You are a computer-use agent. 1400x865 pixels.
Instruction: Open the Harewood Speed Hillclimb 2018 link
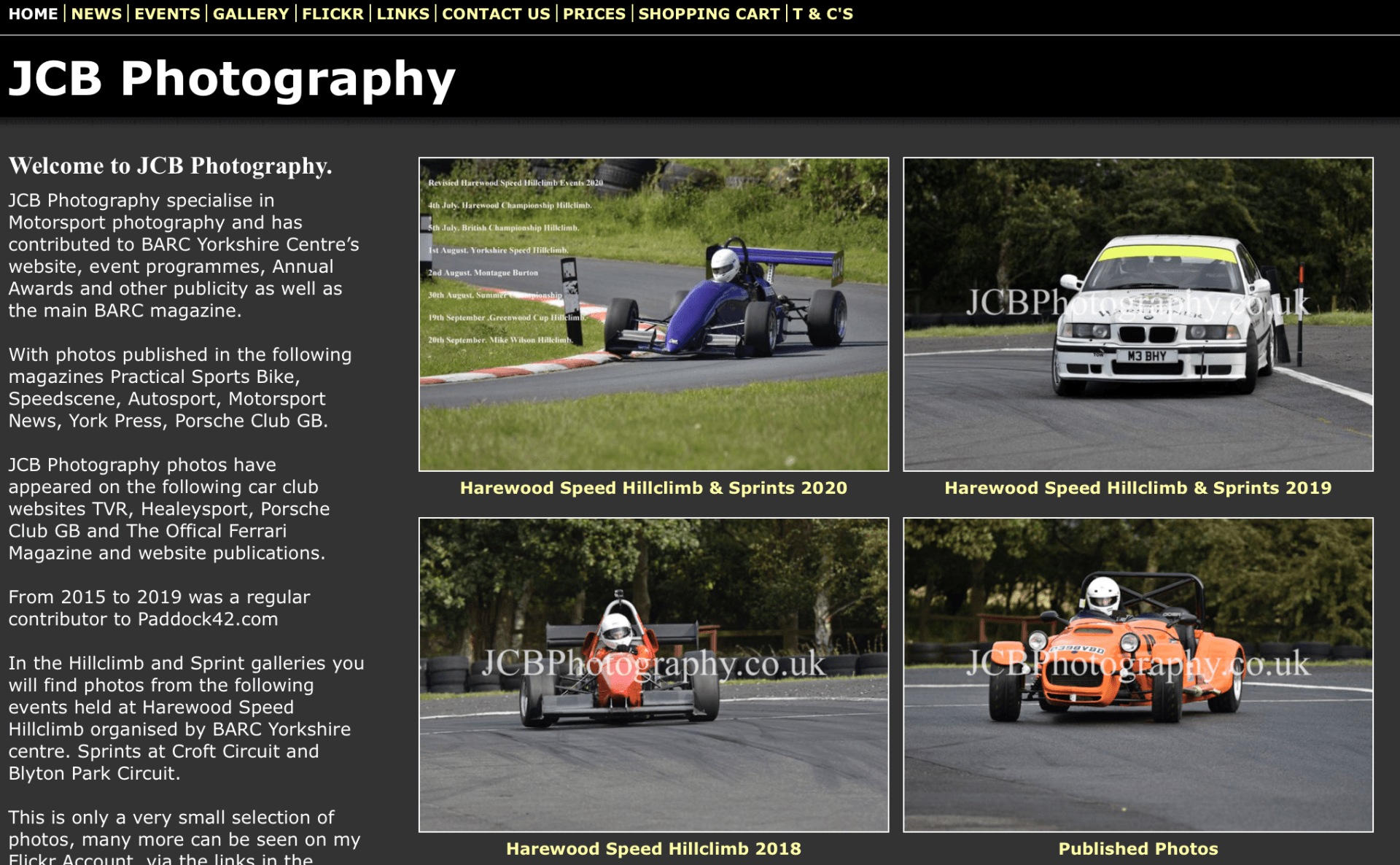(x=653, y=848)
